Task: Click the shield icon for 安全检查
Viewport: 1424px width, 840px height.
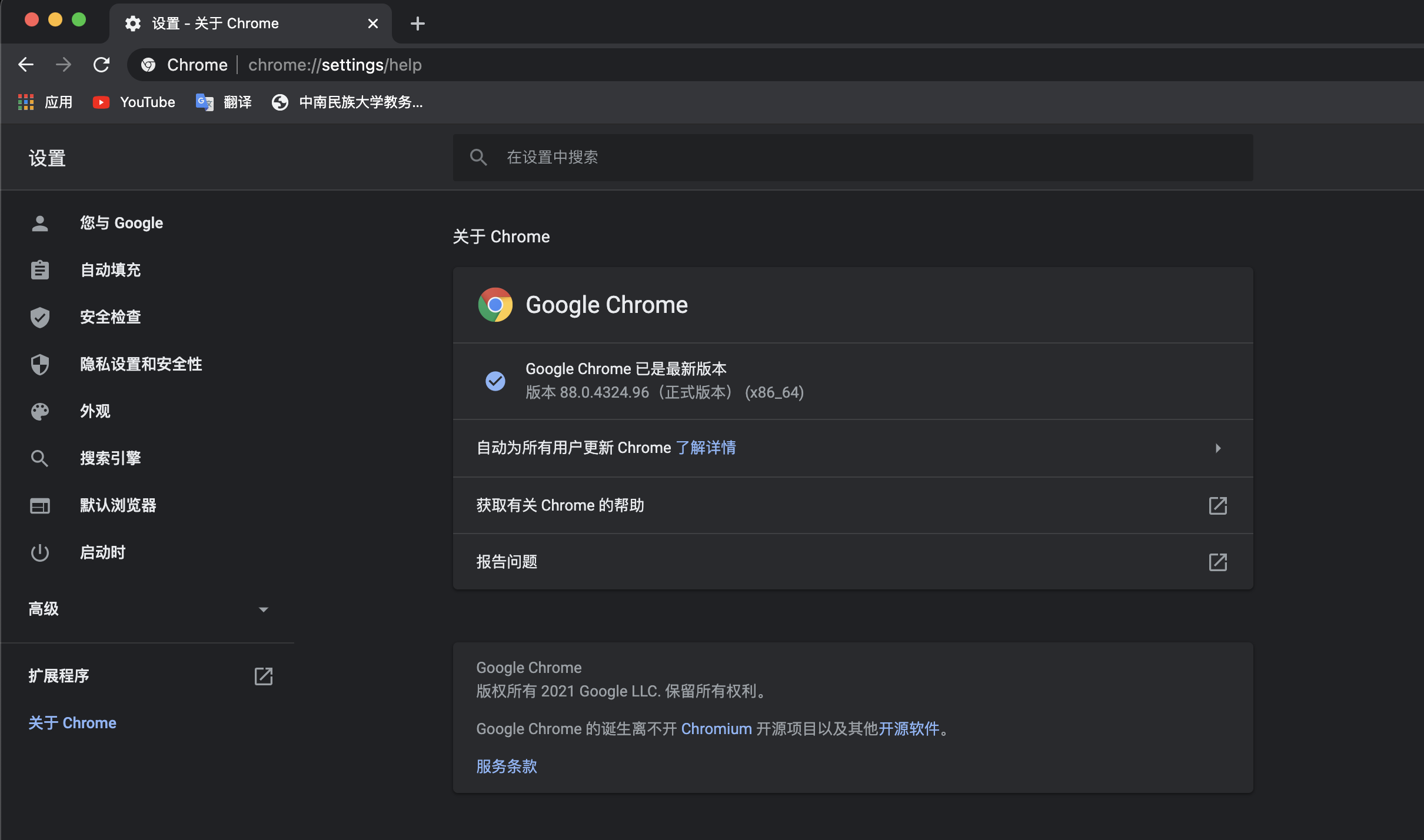Action: pyautogui.click(x=40, y=317)
